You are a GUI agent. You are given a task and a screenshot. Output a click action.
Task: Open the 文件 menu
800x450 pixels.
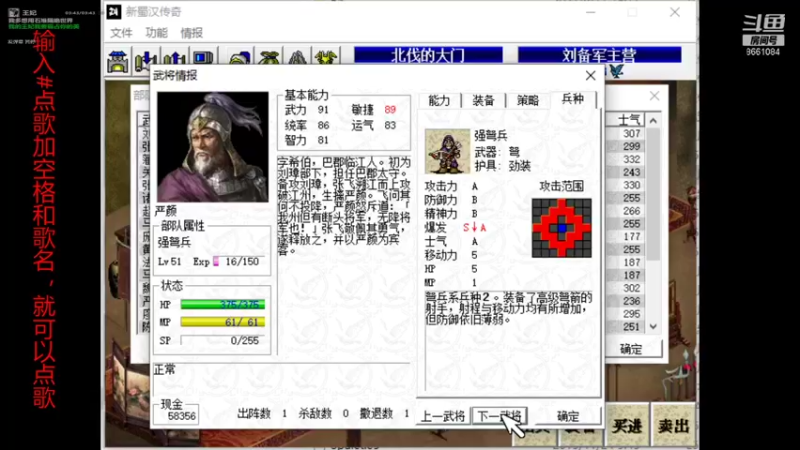[x=121, y=33]
